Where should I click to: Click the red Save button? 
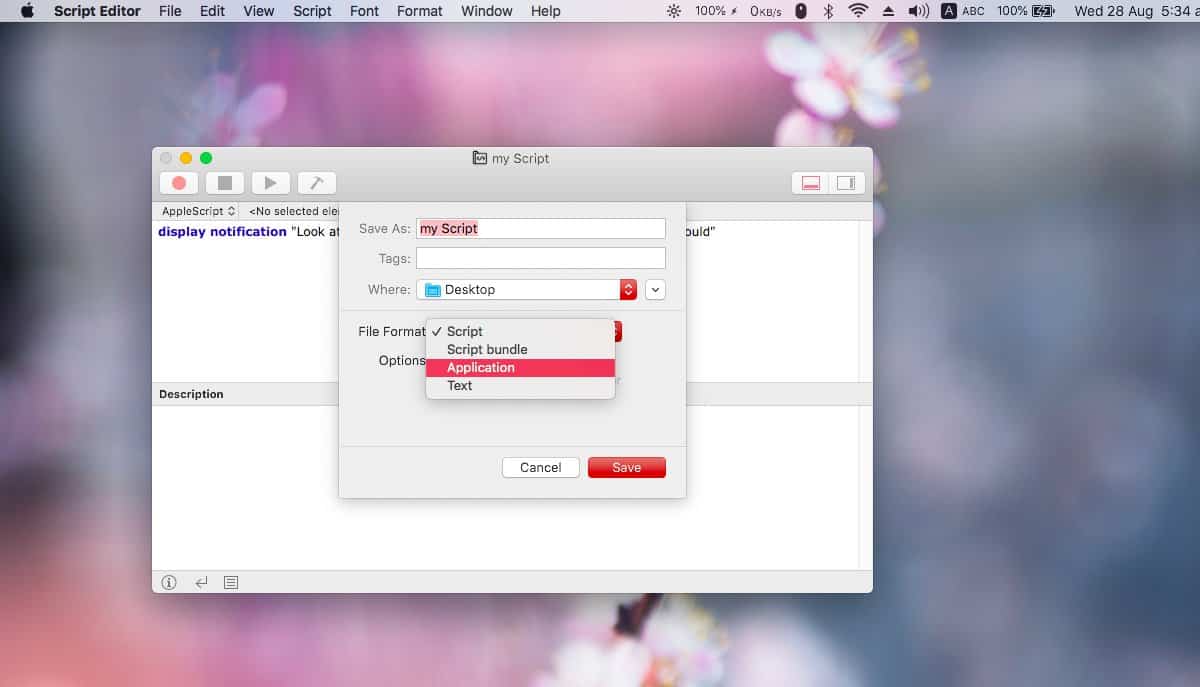coord(627,467)
